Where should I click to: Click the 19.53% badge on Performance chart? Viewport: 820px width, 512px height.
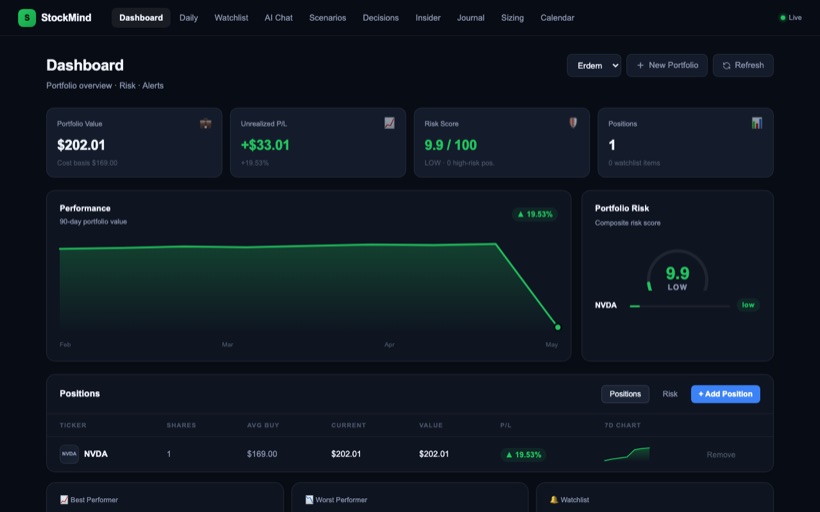(x=535, y=214)
